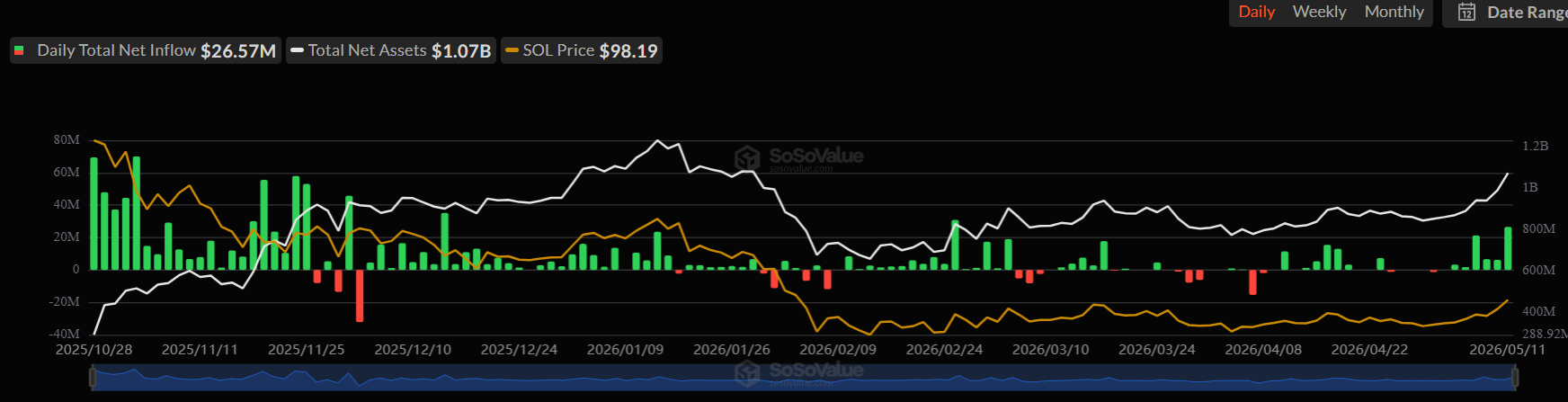Click the 2026/02/24 x-axis label
The width and height of the screenshot is (1568, 402).
point(944,350)
